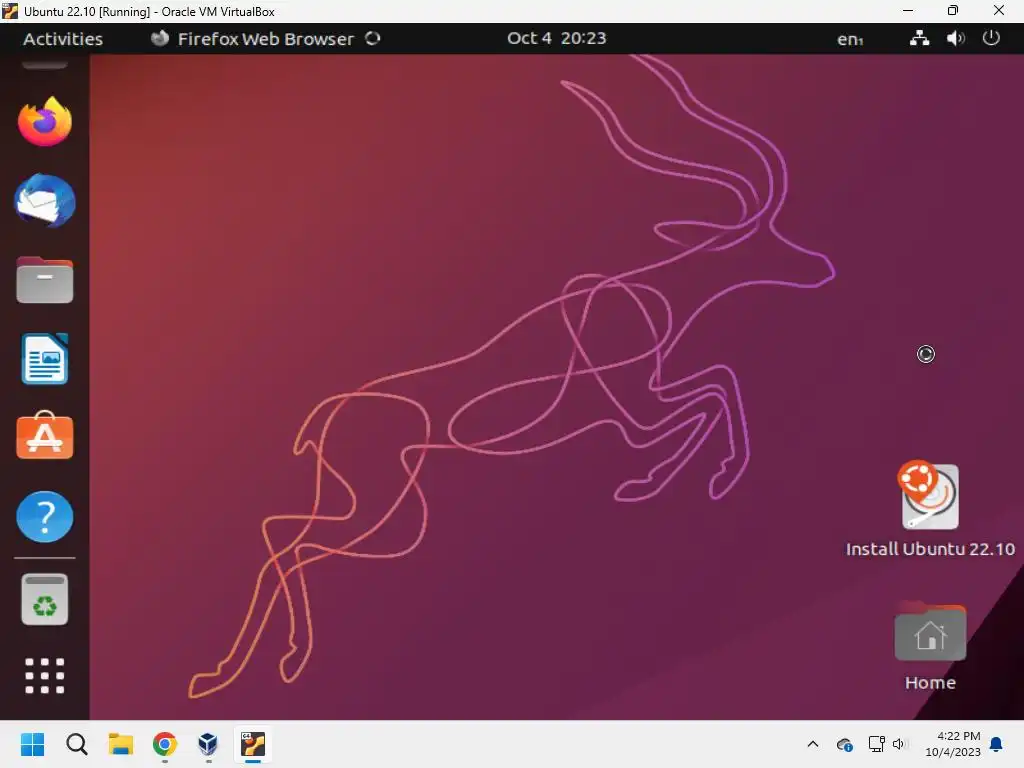Screen dimensions: 1024x768
Task: Open Firefox from the Ubuntu dock
Action: [x=44, y=121]
